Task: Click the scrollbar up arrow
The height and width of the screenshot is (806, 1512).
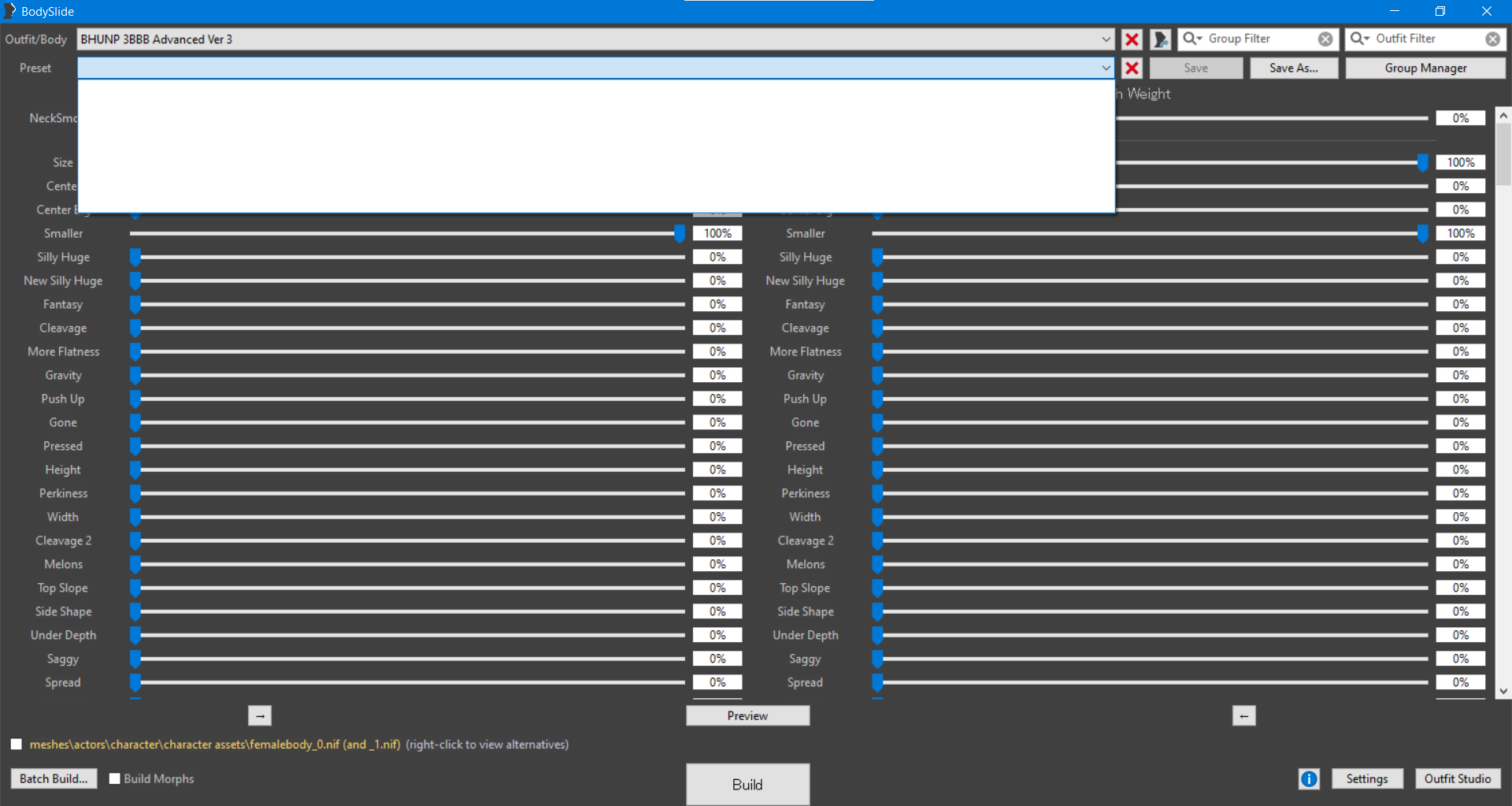Action: [1503, 115]
